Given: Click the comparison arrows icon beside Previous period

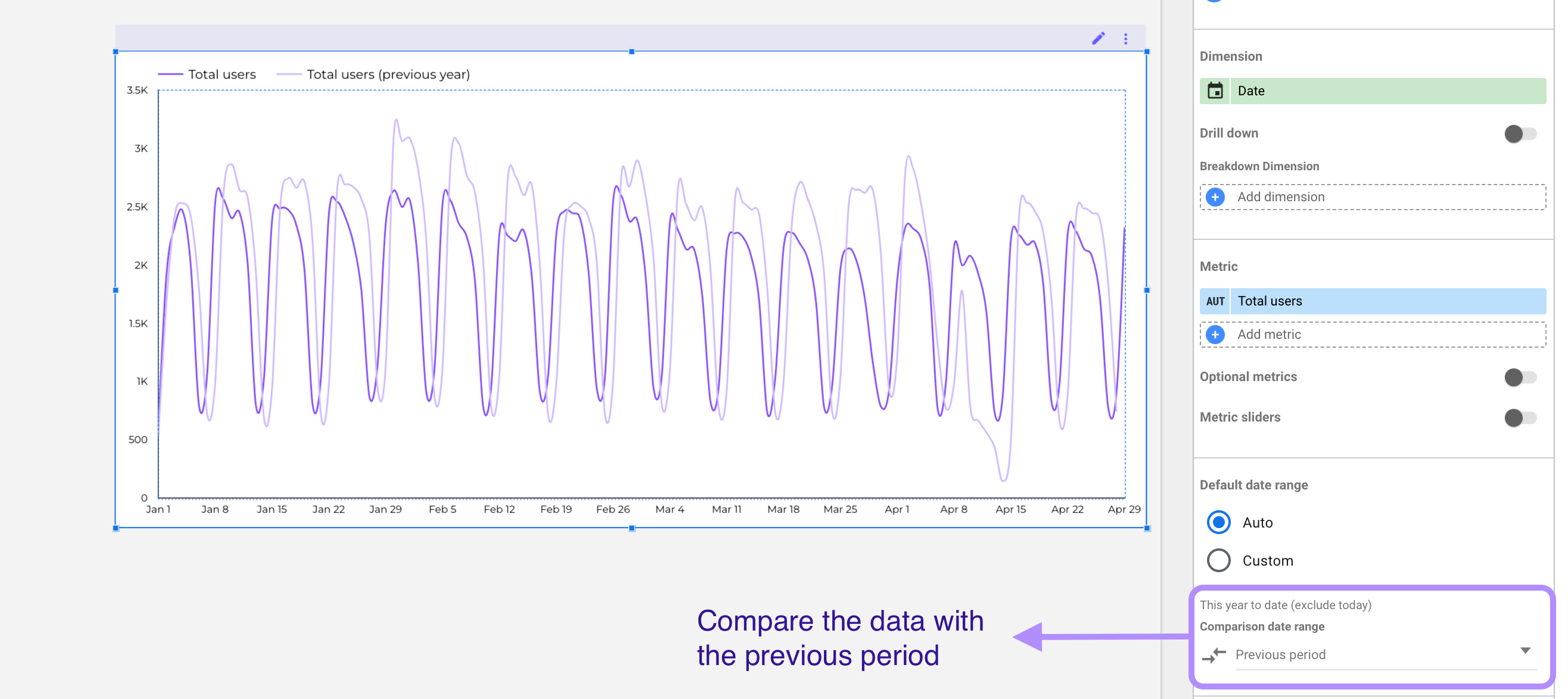Looking at the screenshot, I should tap(1214, 654).
